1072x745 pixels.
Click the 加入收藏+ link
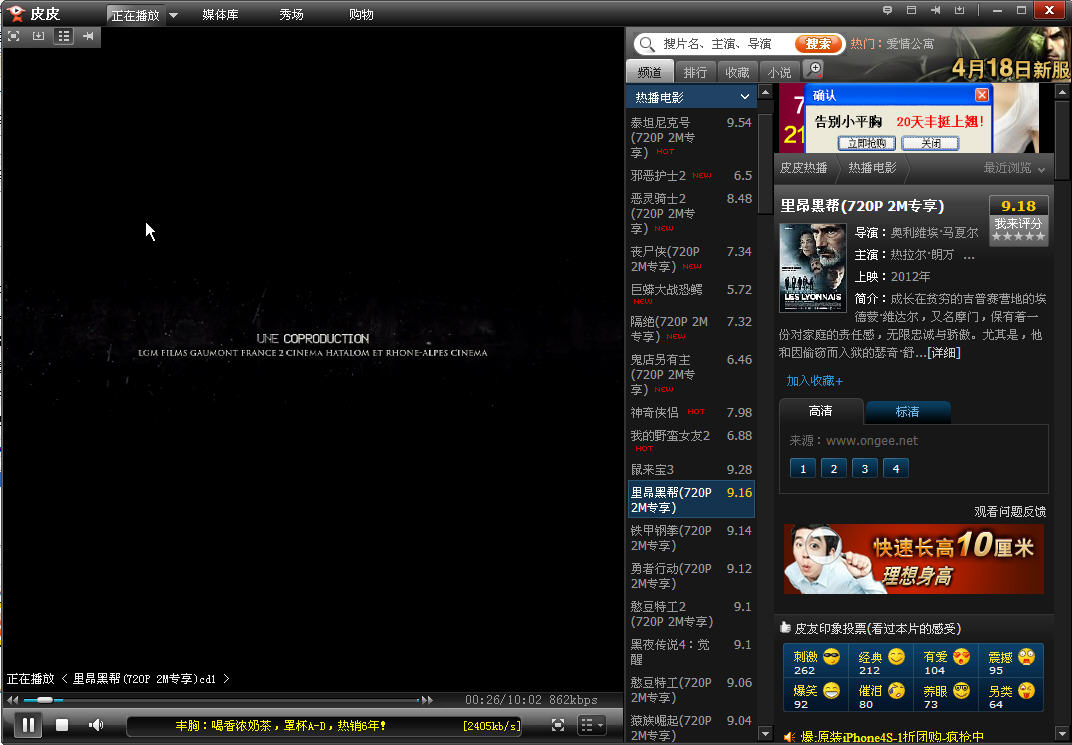814,381
